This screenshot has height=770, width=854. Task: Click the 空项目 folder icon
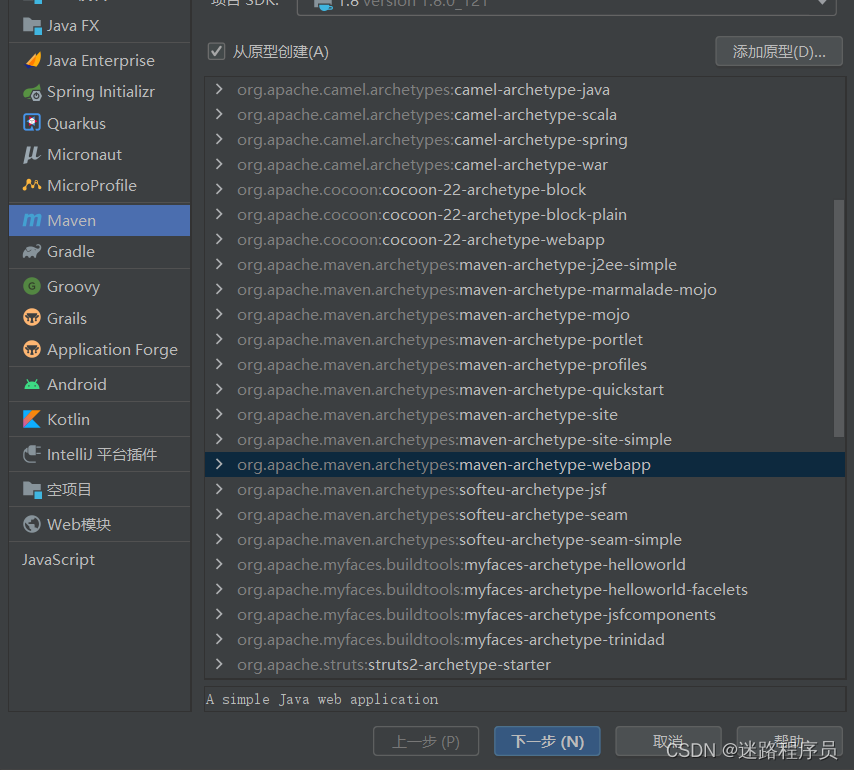tap(32, 490)
